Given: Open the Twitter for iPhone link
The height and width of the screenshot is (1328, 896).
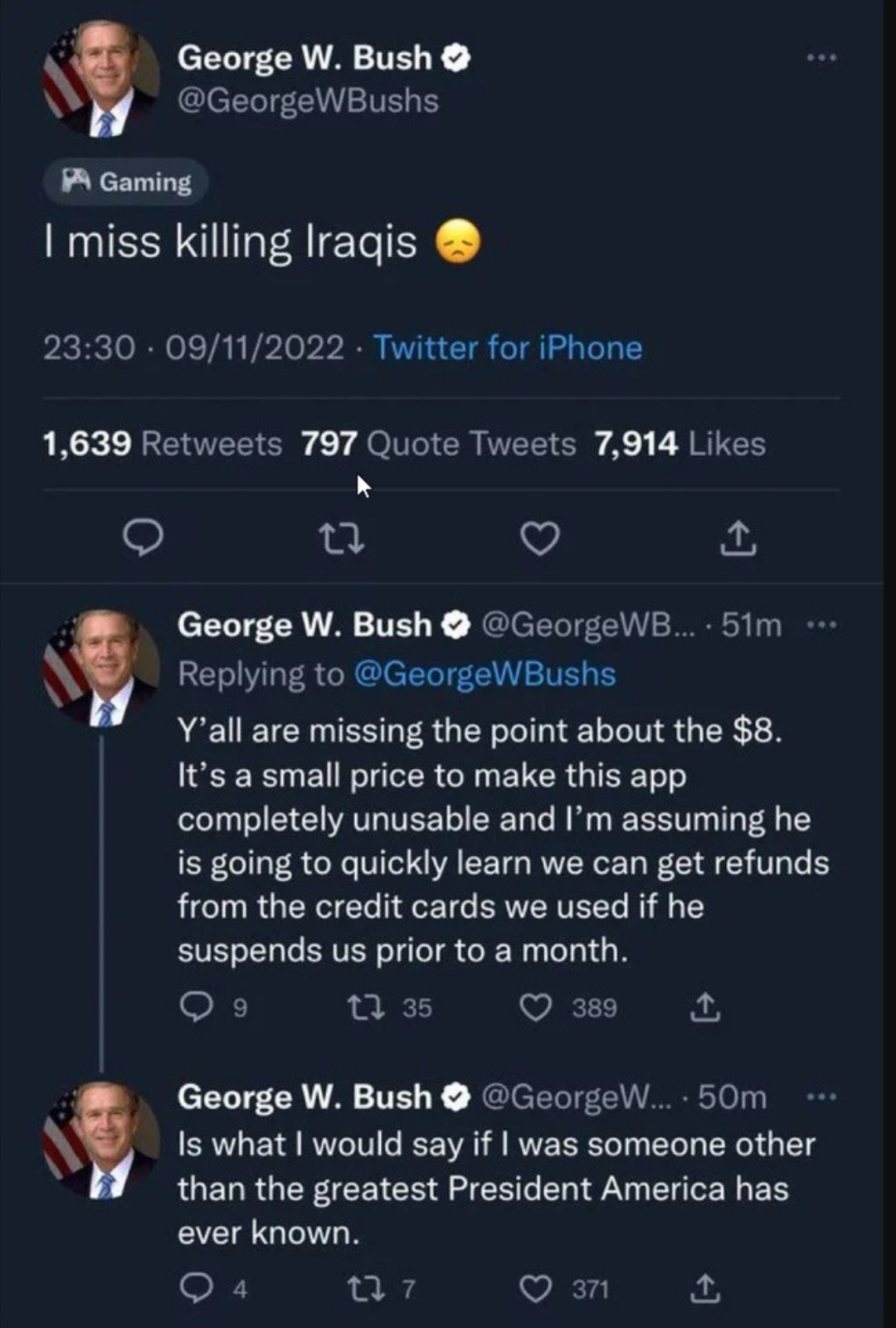Looking at the screenshot, I should tap(508, 348).
